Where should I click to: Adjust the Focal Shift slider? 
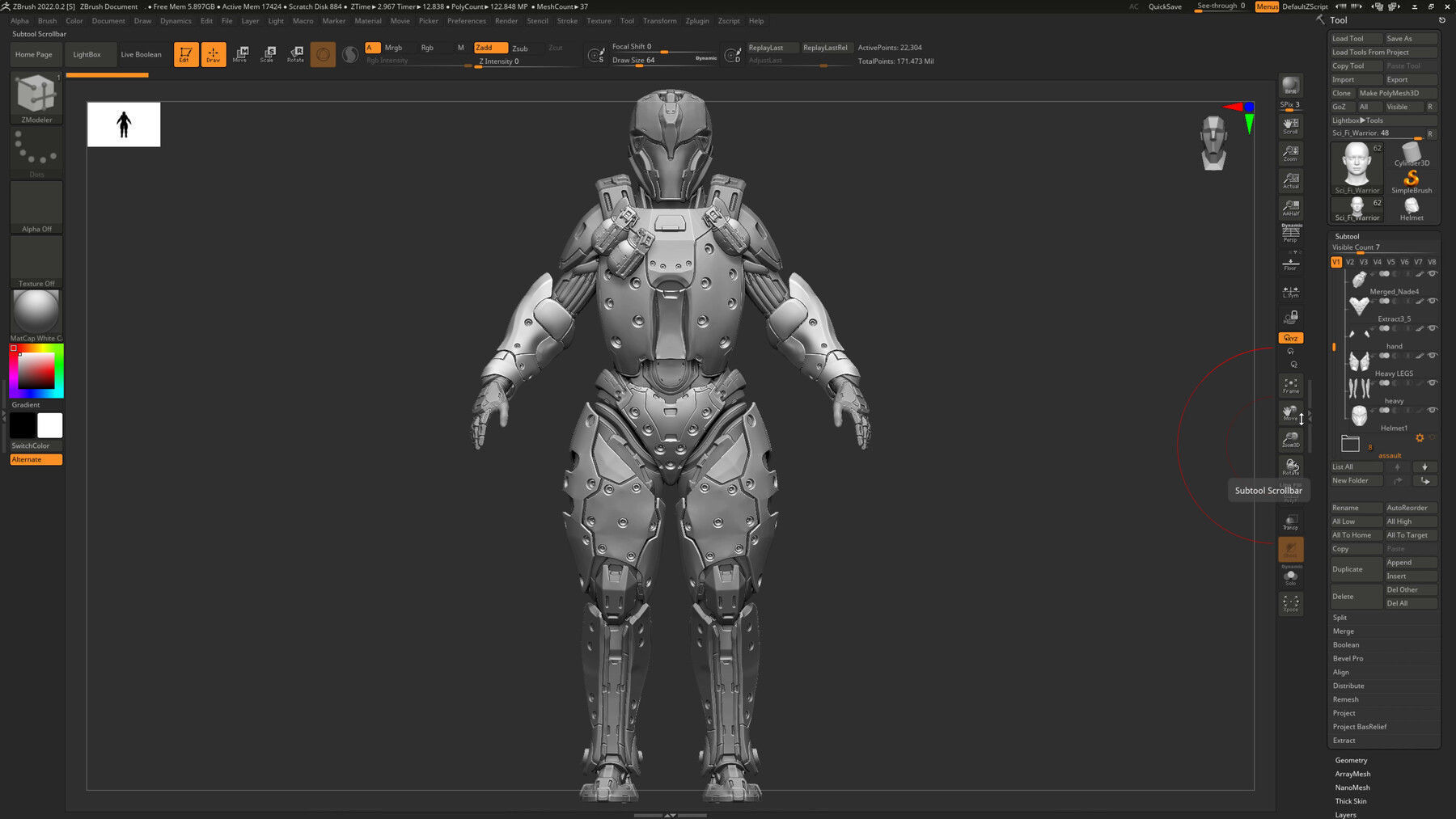663,47
